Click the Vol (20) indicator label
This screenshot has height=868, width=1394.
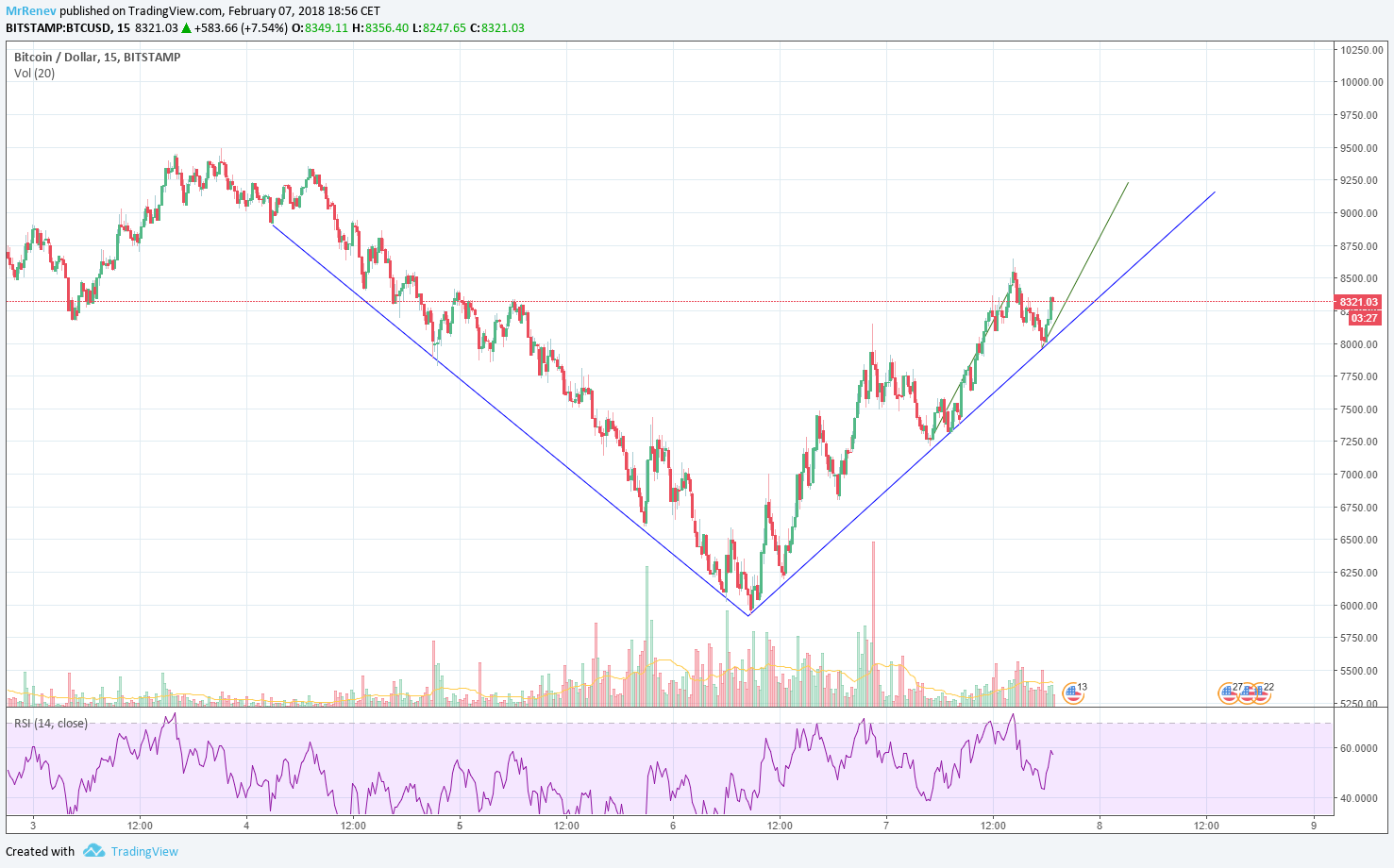pyautogui.click(x=34, y=74)
